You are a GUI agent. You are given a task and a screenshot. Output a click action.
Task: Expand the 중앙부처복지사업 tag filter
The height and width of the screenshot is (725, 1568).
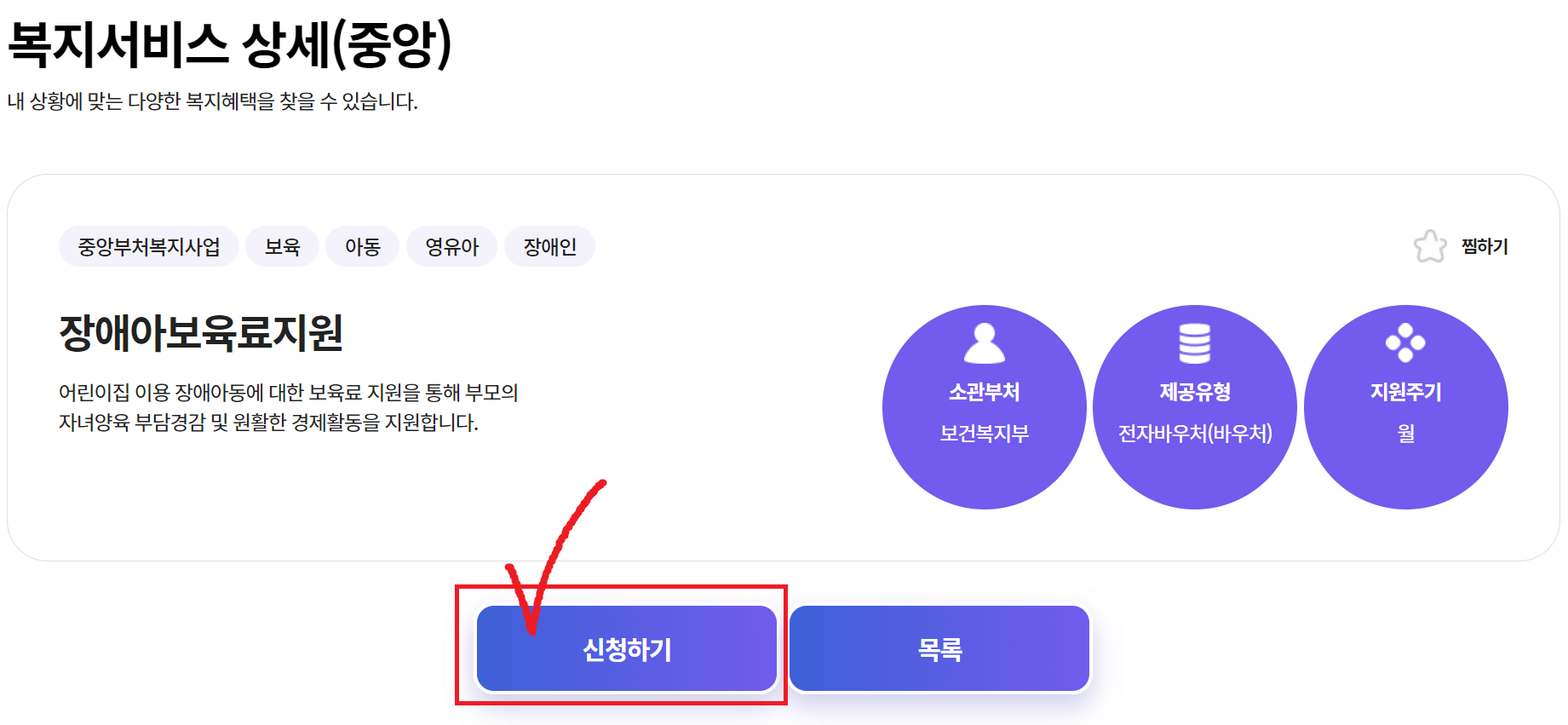point(148,246)
